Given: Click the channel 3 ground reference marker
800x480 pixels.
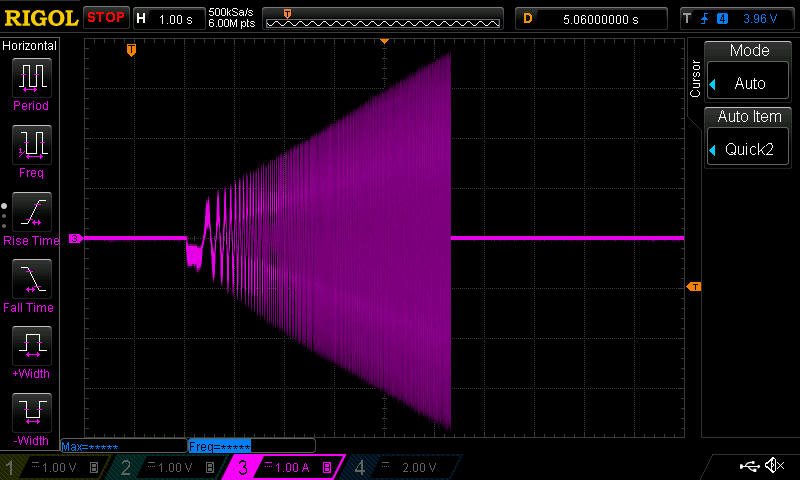Looking at the screenshot, I should click(75, 238).
